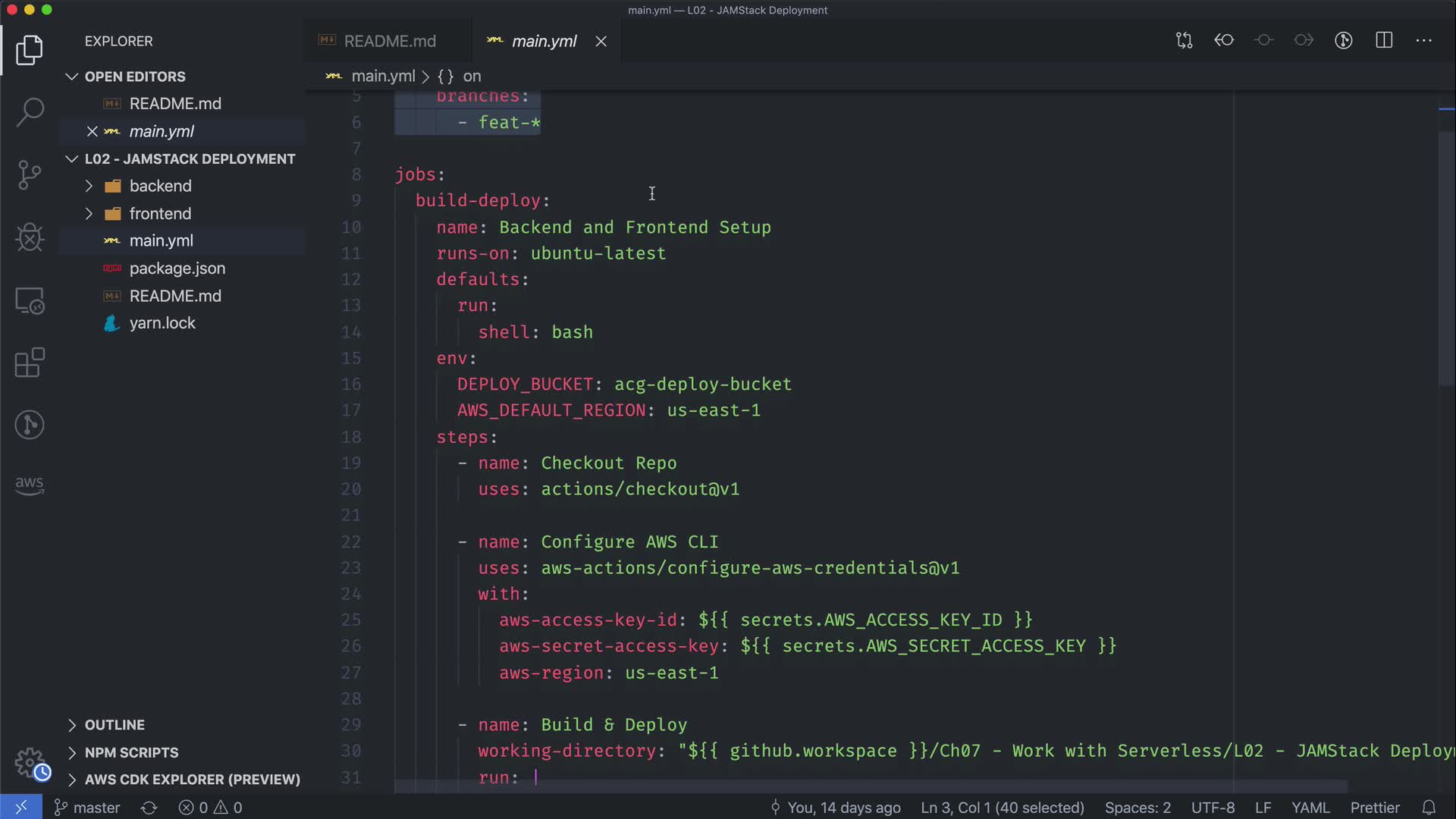This screenshot has height=819, width=1456.
Task: Open notifications bell in status bar
Action: pyautogui.click(x=1429, y=808)
